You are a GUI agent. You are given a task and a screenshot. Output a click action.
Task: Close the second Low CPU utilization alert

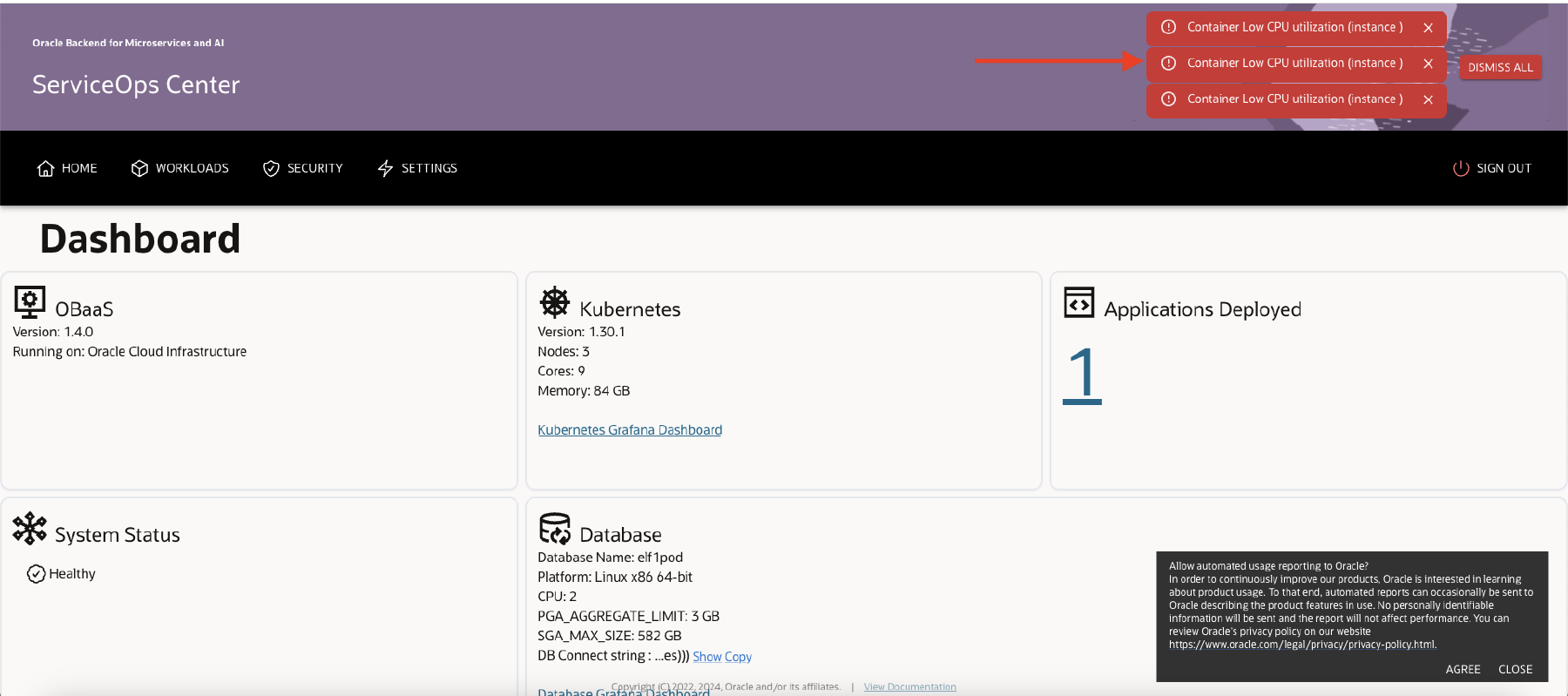[x=1428, y=64]
